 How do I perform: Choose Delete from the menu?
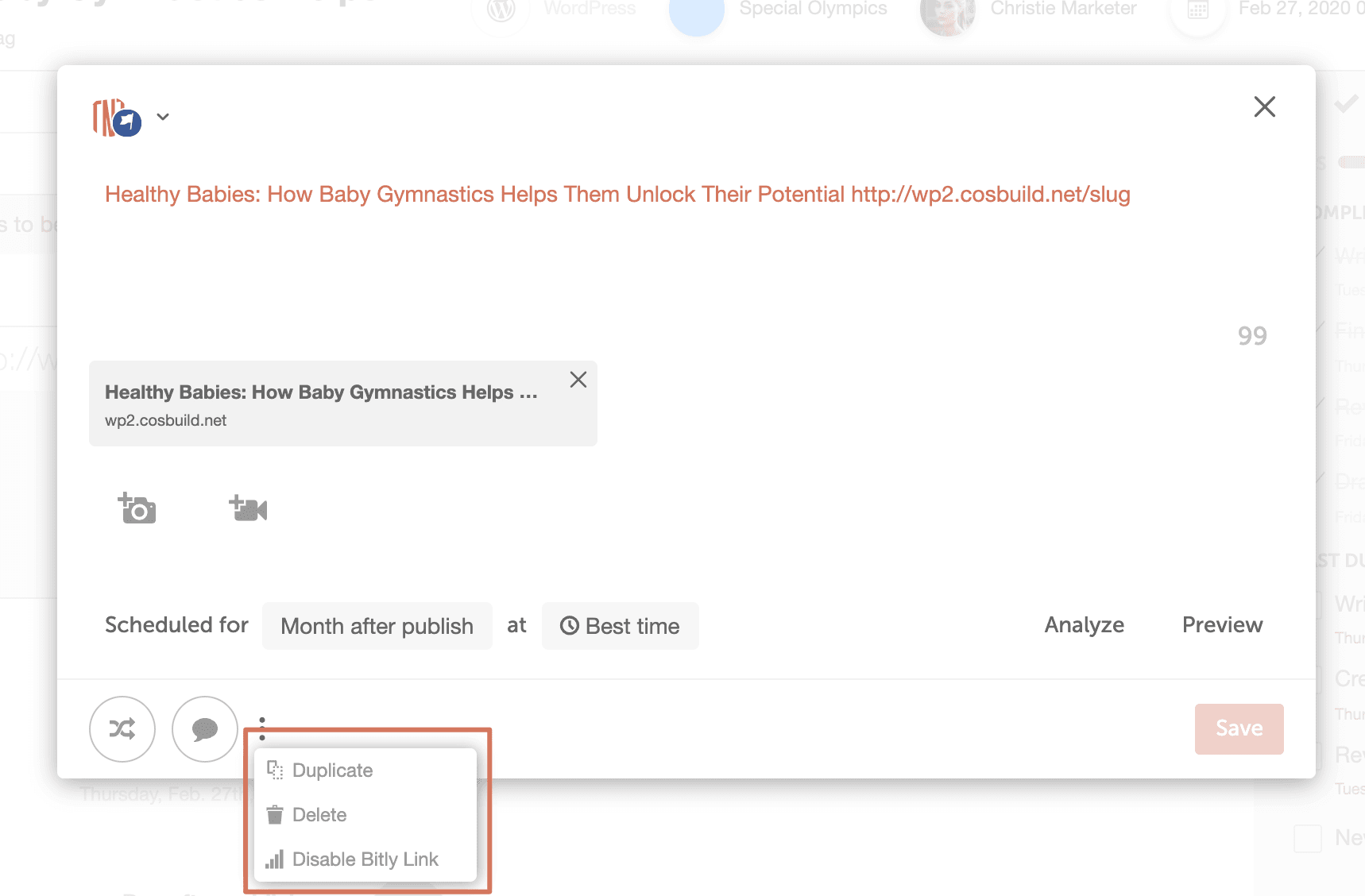tap(319, 815)
